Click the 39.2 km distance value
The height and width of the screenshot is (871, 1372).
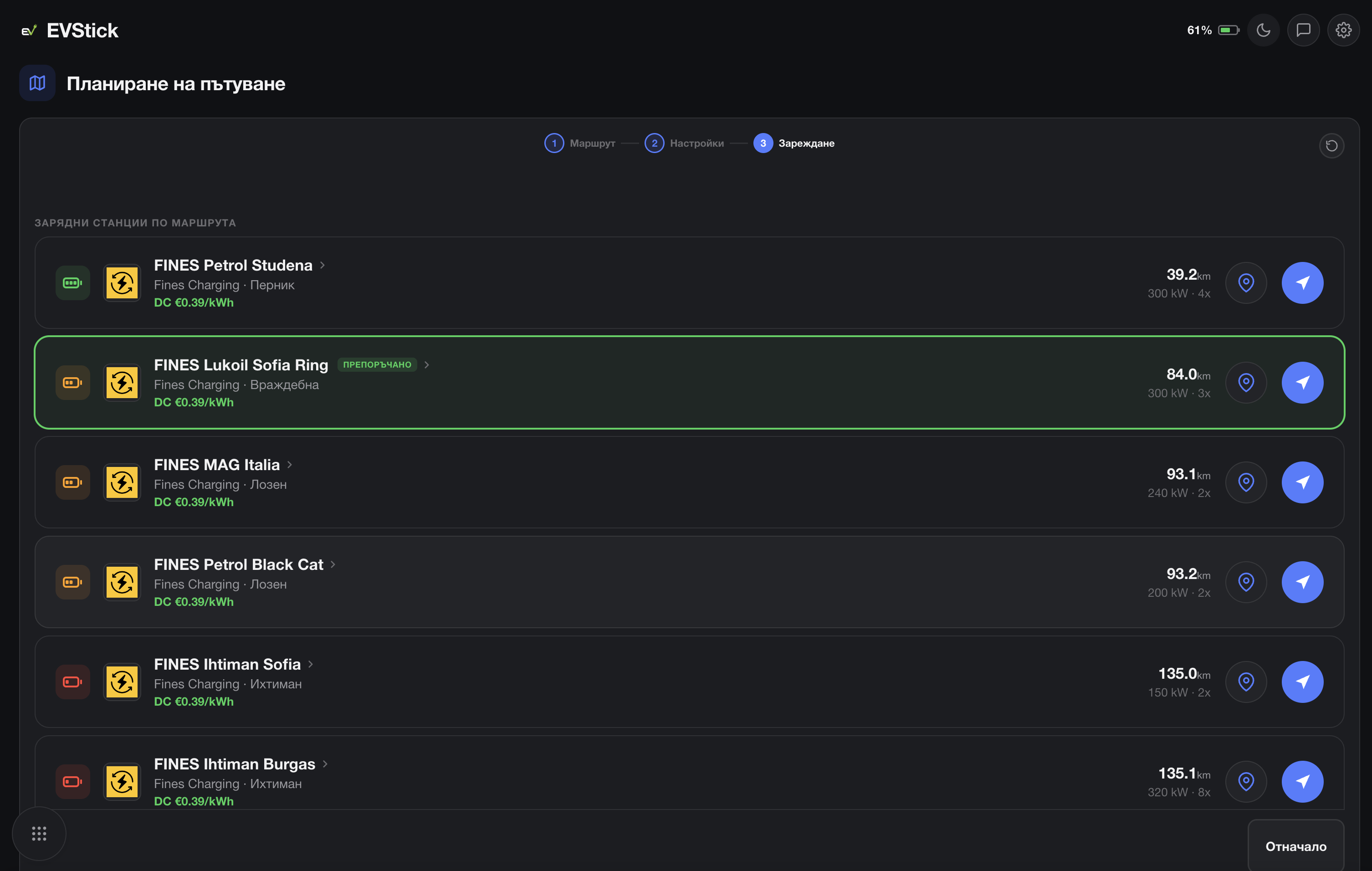(x=1188, y=275)
